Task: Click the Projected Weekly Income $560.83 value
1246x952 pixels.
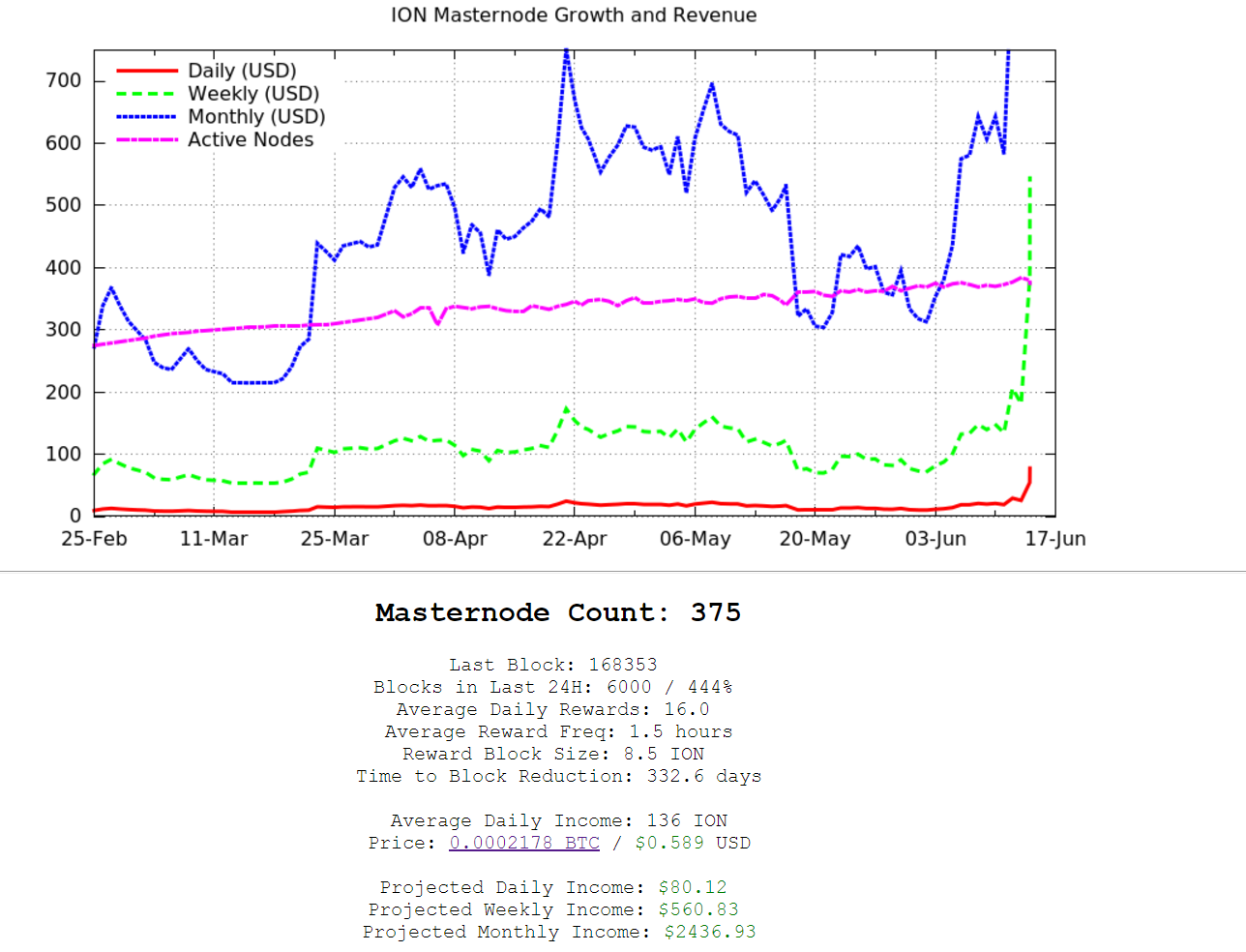Action: click(x=698, y=909)
